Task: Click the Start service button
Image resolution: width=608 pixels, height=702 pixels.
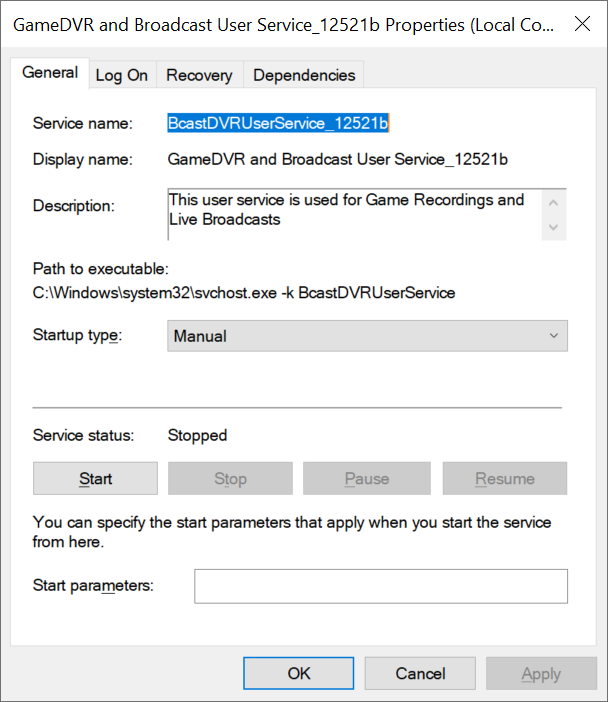Action: [95, 479]
